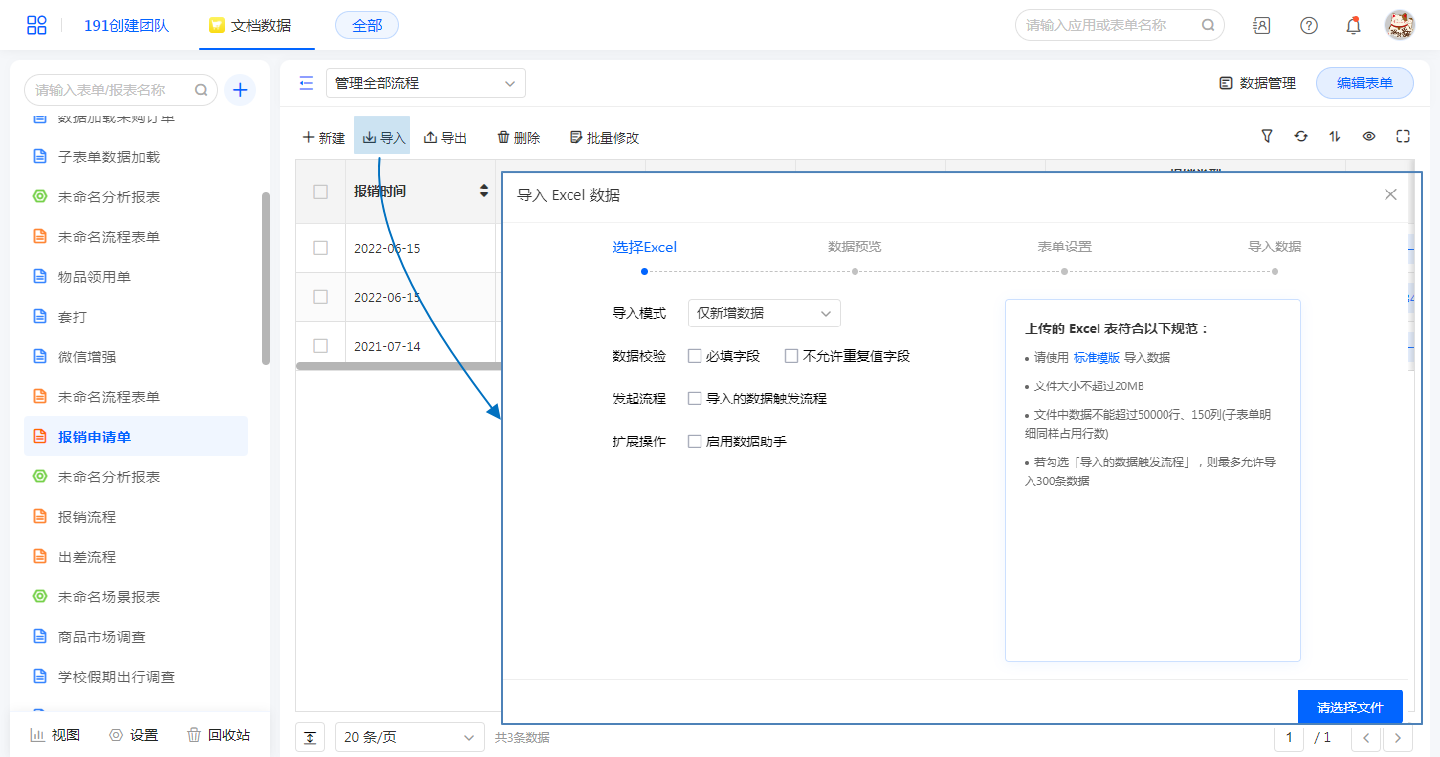The height and width of the screenshot is (757, 1440).
Task: Click the top application search field
Action: pos(1108,25)
